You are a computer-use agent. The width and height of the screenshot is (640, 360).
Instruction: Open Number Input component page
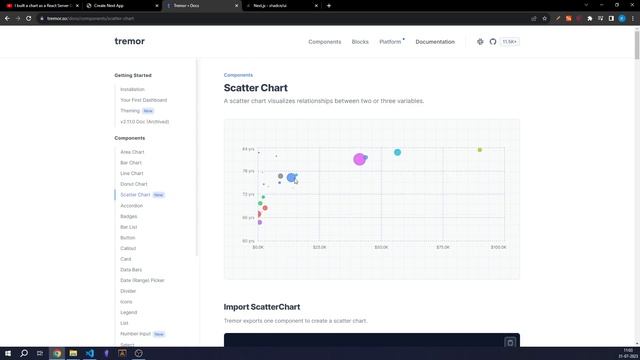136,334
